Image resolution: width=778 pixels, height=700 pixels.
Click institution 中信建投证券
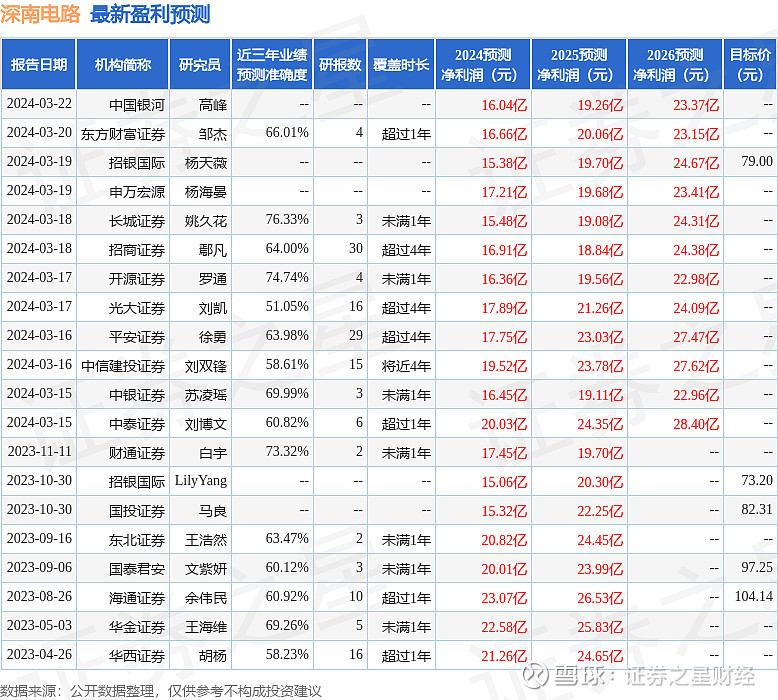[123, 366]
